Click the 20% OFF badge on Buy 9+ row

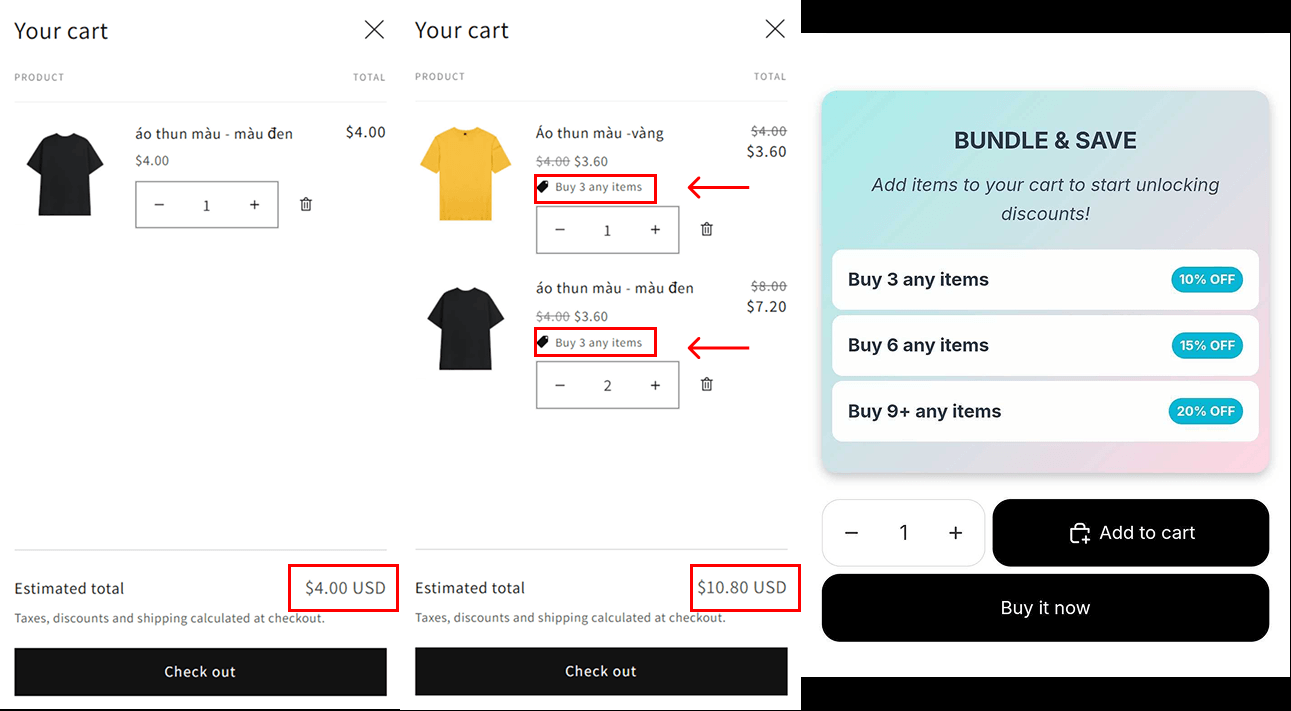1206,411
